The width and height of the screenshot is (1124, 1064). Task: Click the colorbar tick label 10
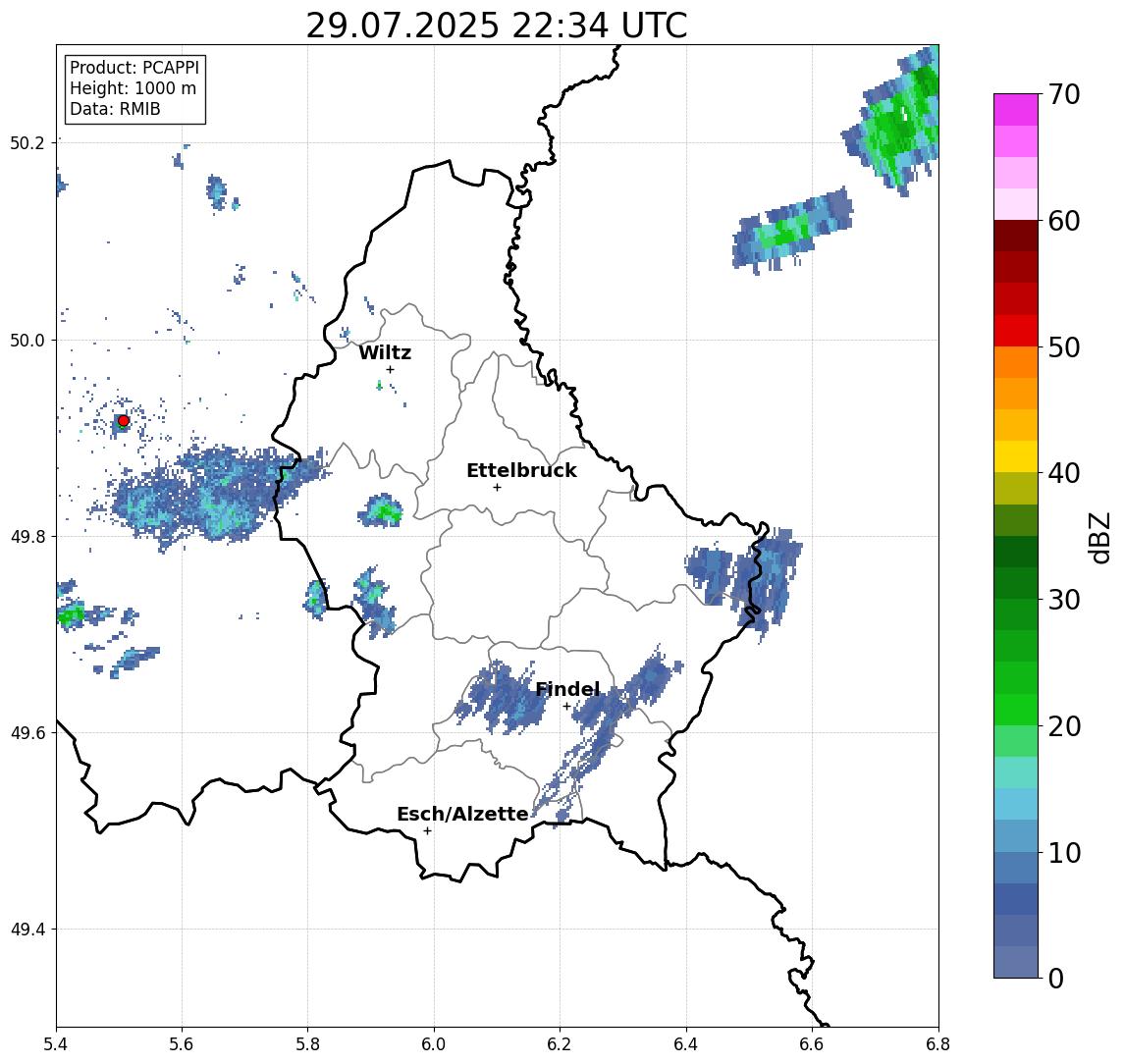1064,853
